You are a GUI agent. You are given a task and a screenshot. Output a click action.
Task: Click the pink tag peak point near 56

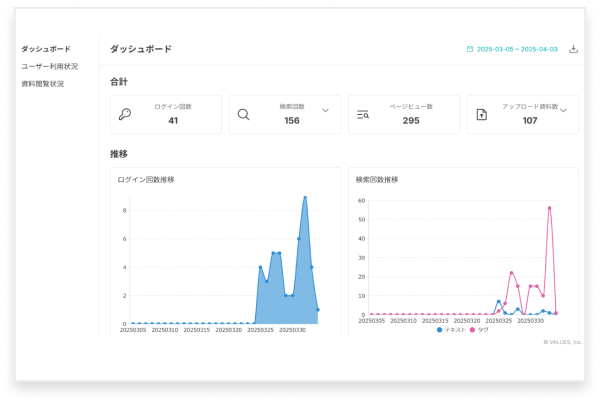click(549, 208)
